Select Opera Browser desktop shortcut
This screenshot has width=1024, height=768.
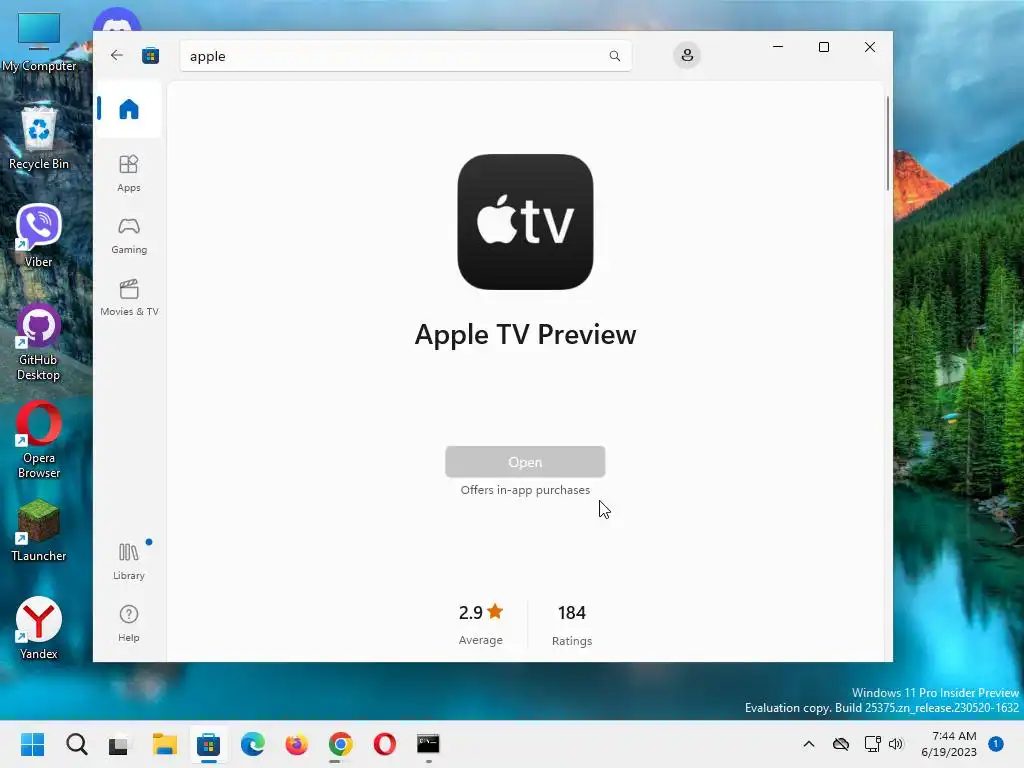click(x=39, y=440)
